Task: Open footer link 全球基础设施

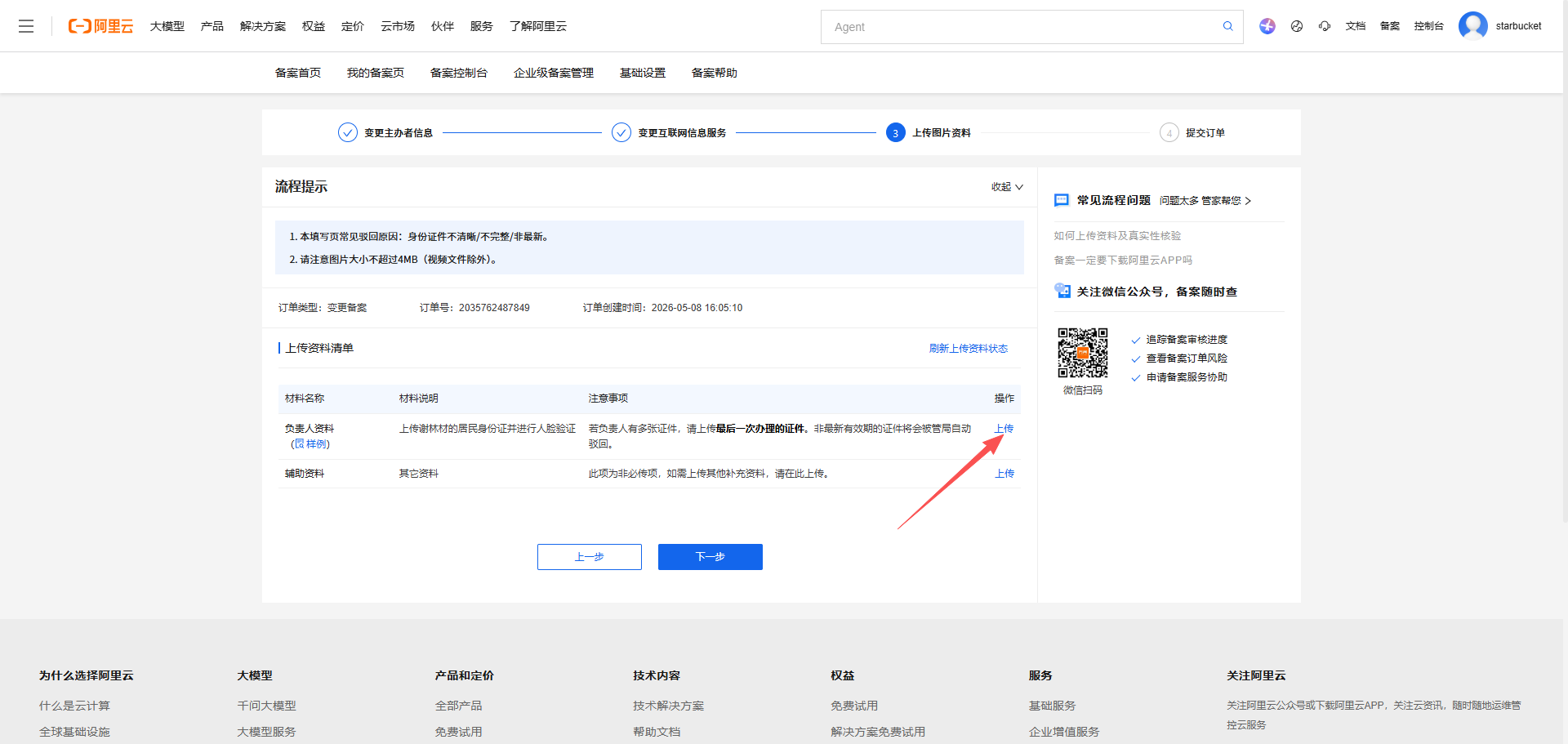Action: tap(74, 732)
